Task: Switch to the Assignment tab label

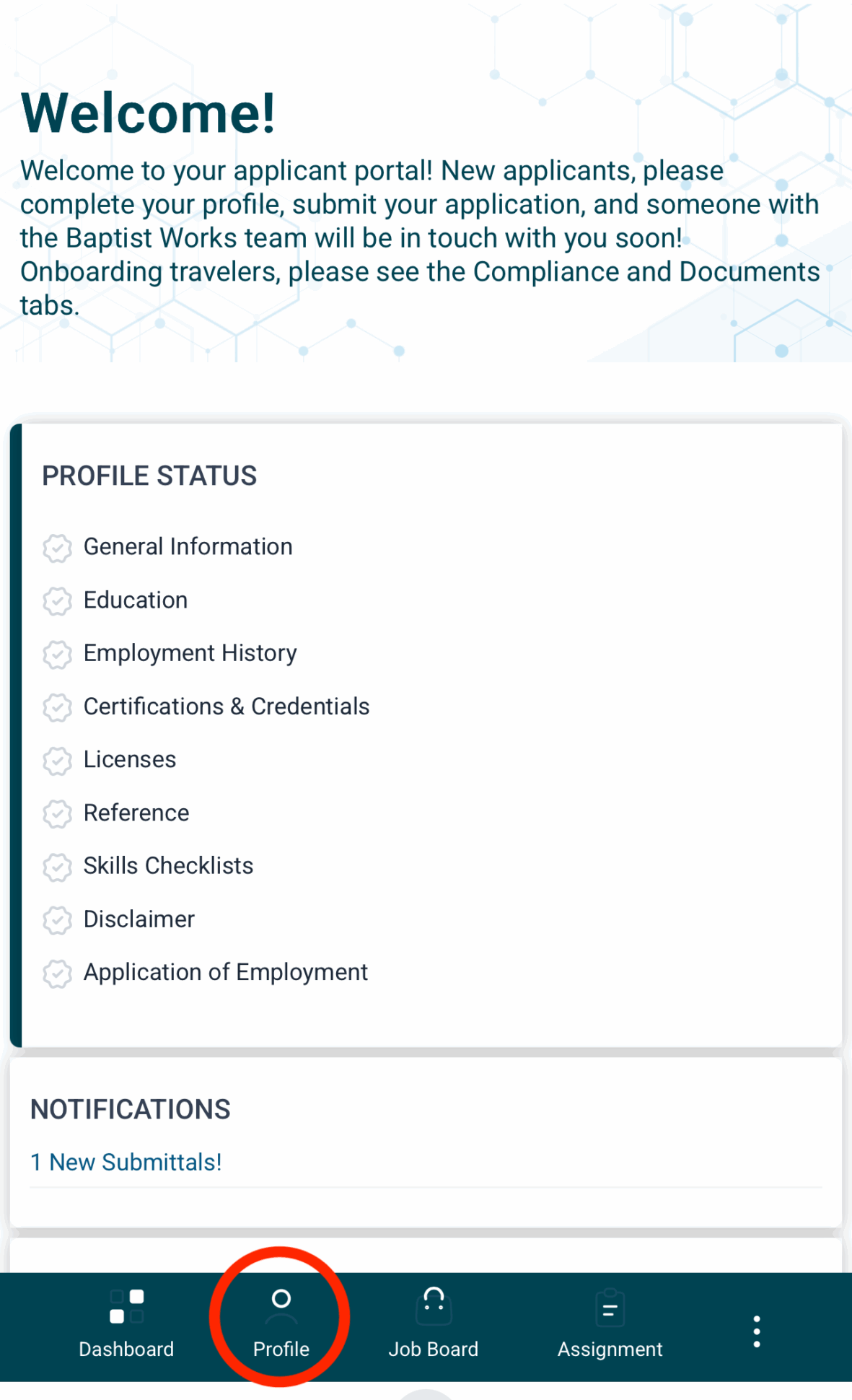Action: [610, 1349]
